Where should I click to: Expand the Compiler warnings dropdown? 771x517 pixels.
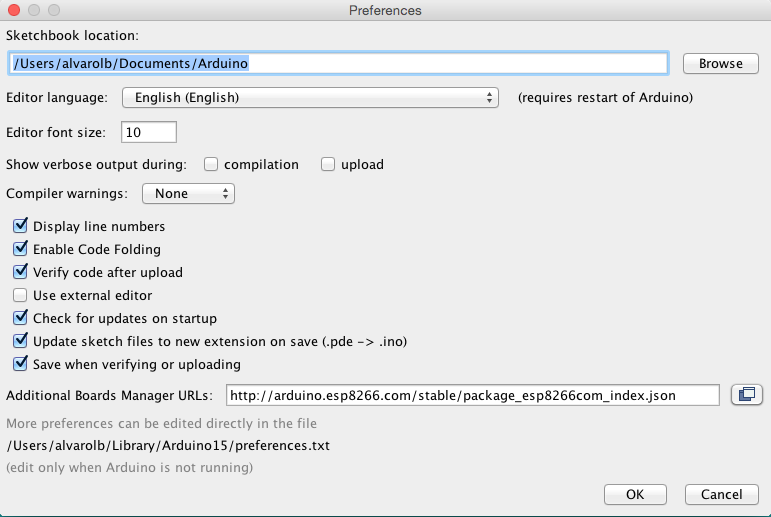(188, 194)
